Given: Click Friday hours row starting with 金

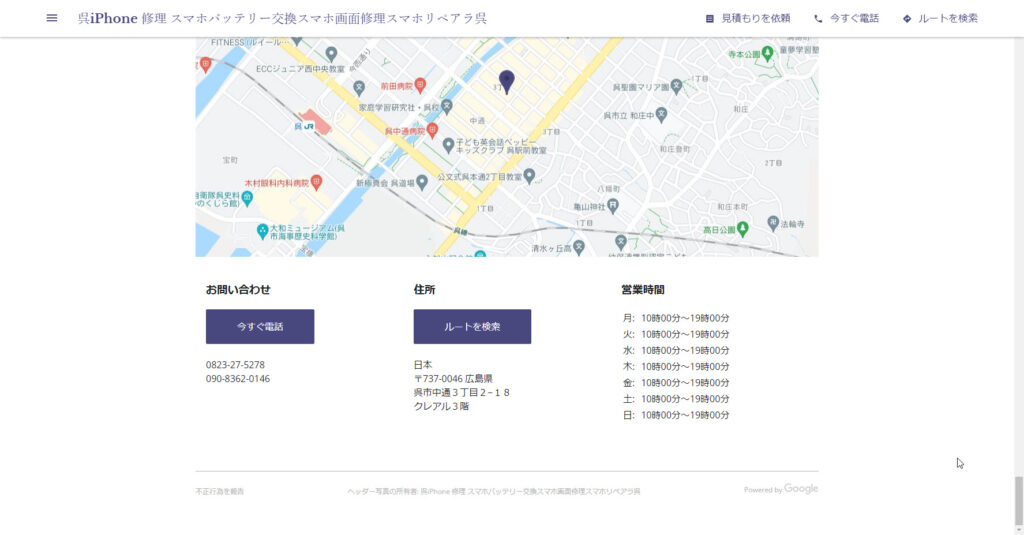Looking at the screenshot, I should pos(676,382).
